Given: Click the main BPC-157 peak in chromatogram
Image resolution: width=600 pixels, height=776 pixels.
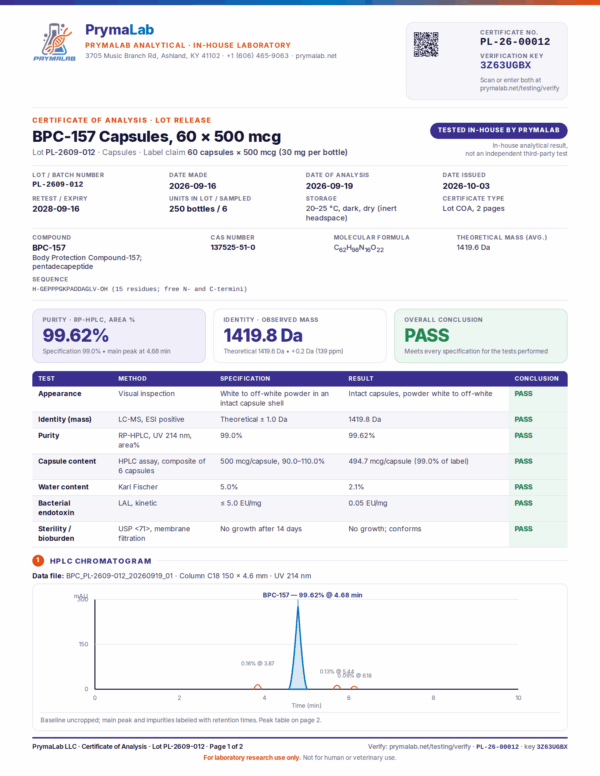Looking at the screenshot, I should (298, 648).
